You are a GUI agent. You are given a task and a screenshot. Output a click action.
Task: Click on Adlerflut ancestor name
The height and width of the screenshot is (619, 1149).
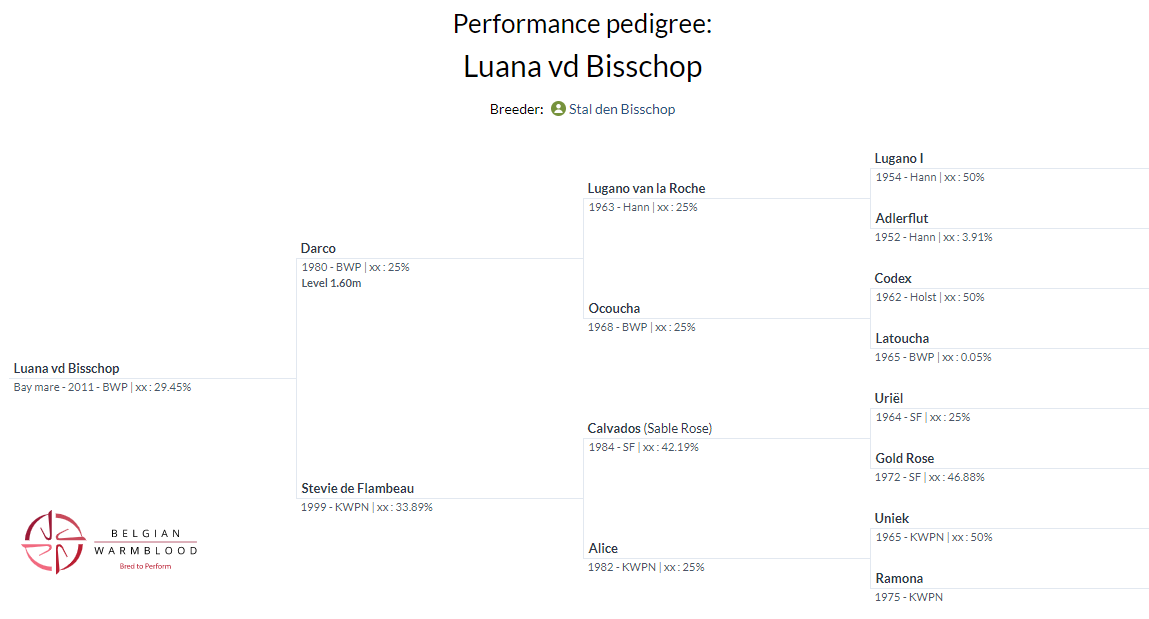pos(901,218)
